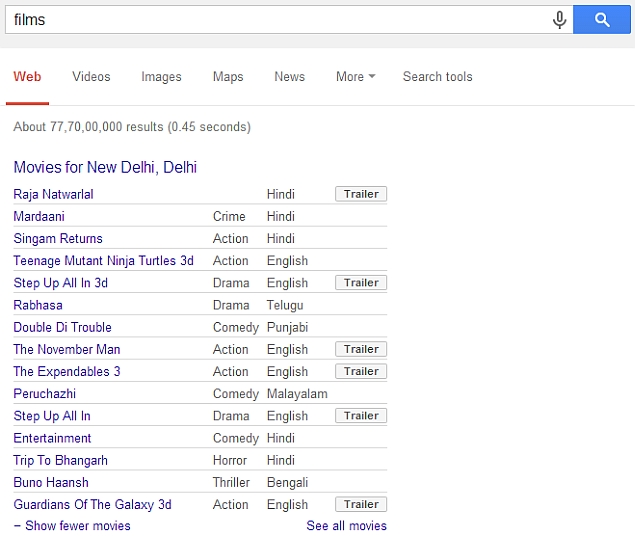The height and width of the screenshot is (536, 635).
Task: Open the Mardaani movie link
Action: point(39,216)
